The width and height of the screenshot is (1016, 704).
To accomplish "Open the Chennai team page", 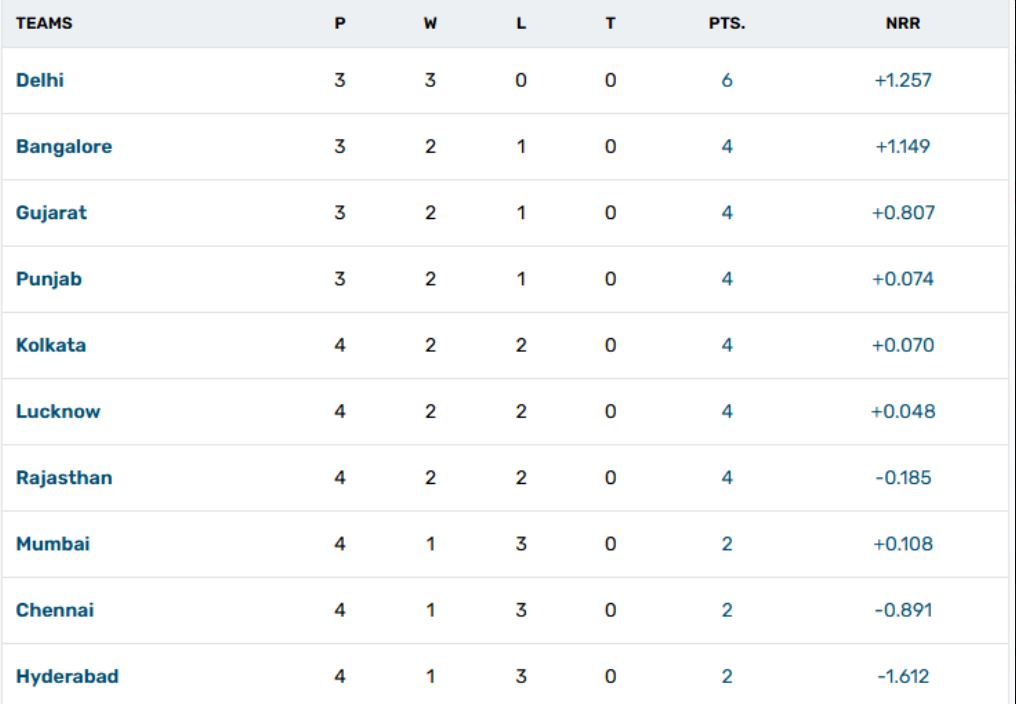I will tap(55, 611).
